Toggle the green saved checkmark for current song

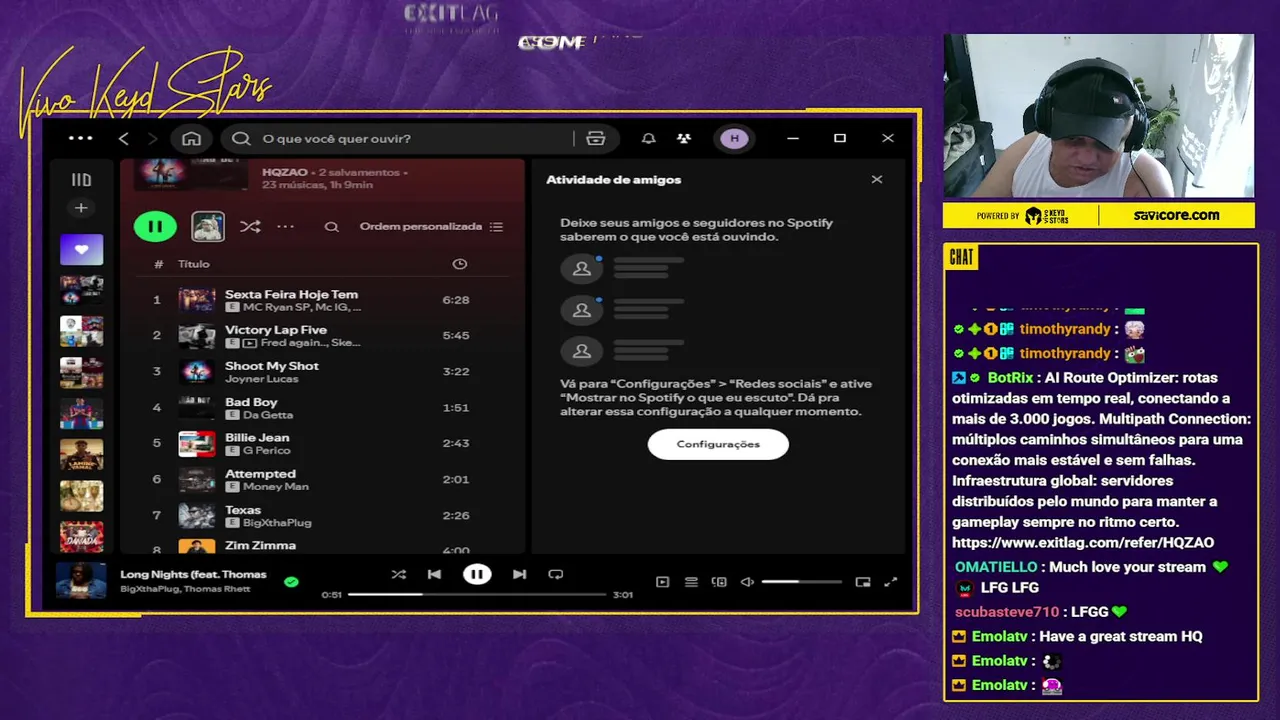click(291, 581)
